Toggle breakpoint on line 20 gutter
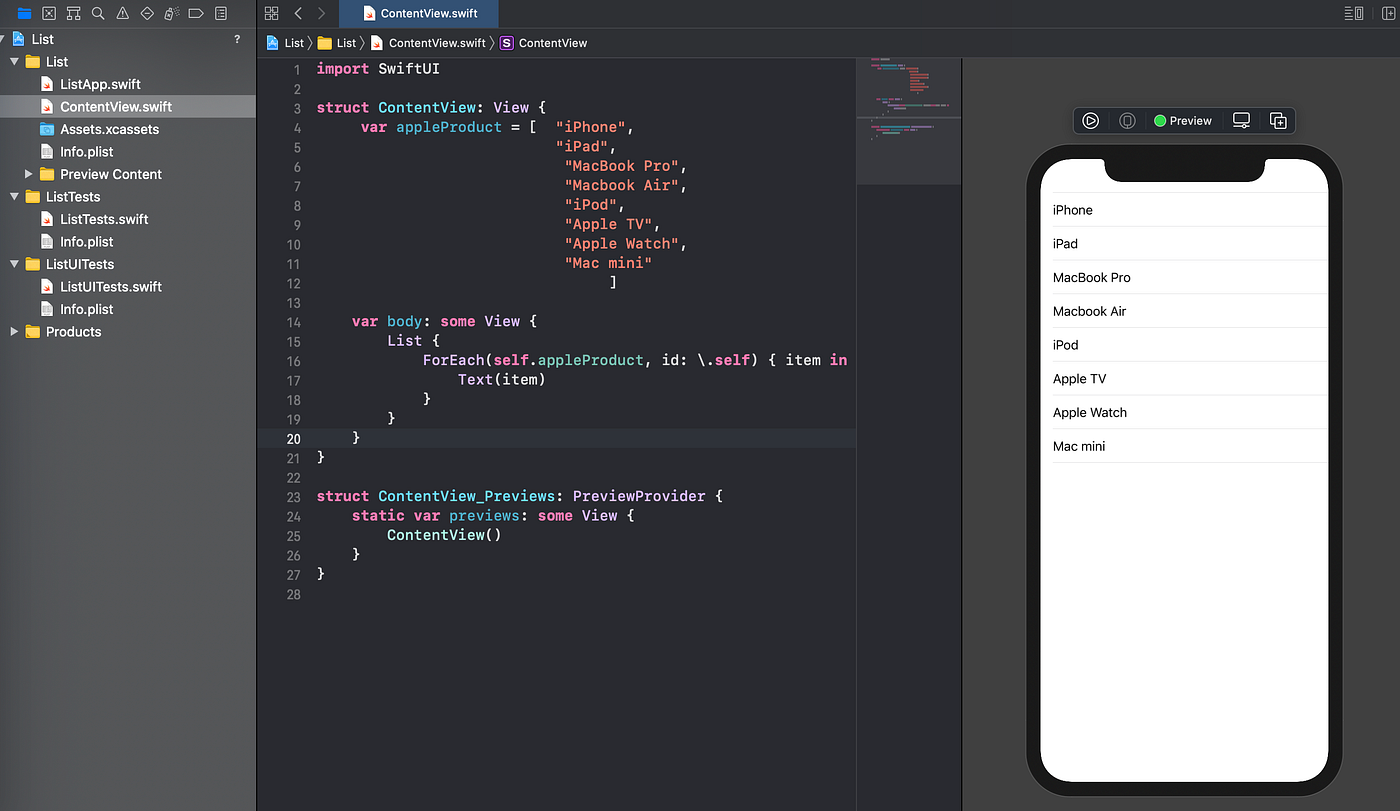The image size is (1400, 811). click(293, 438)
